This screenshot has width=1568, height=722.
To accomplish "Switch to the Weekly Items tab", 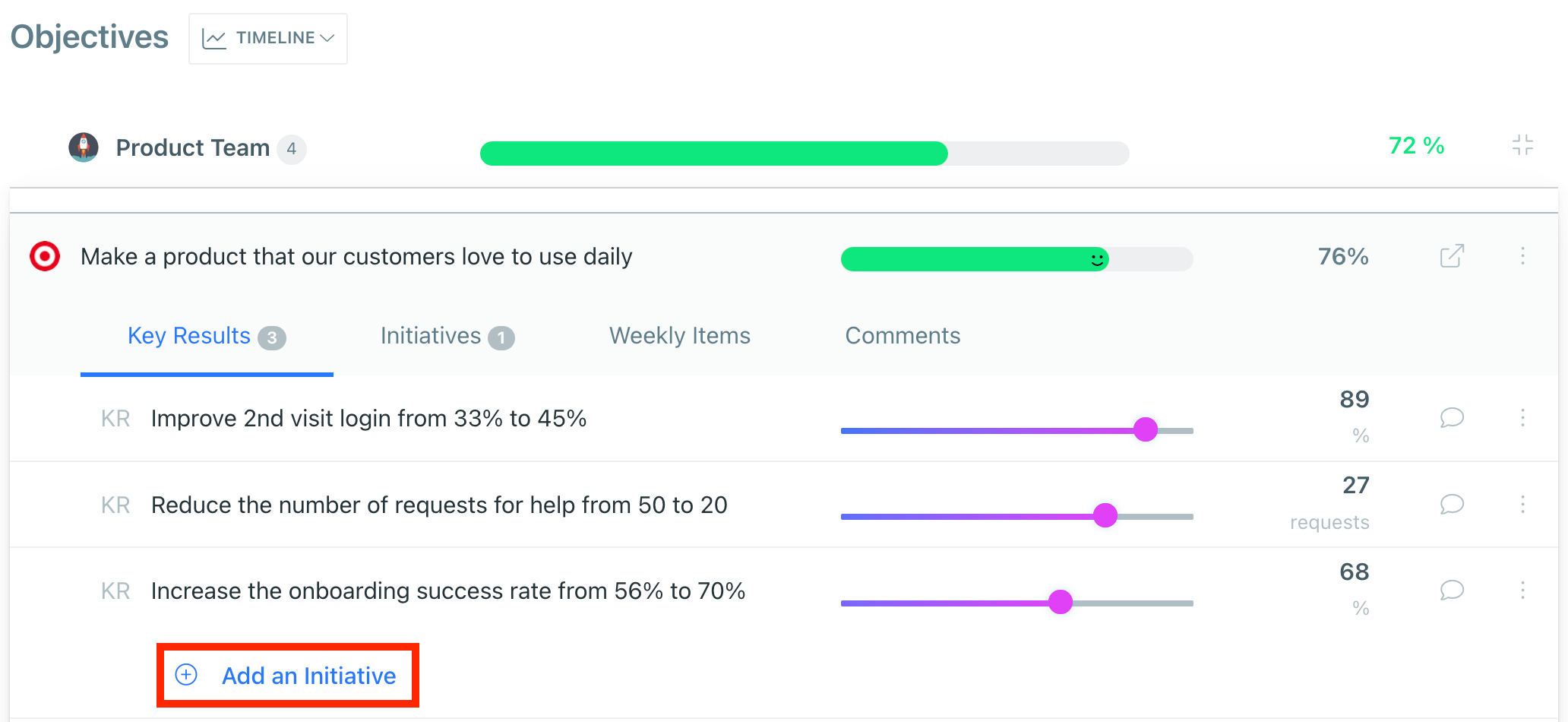I will [x=680, y=336].
